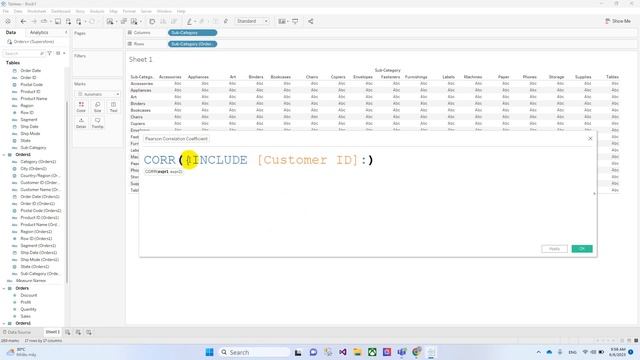
Task: Click the New Dashboard tab icon at bottom
Action: coord(78,332)
